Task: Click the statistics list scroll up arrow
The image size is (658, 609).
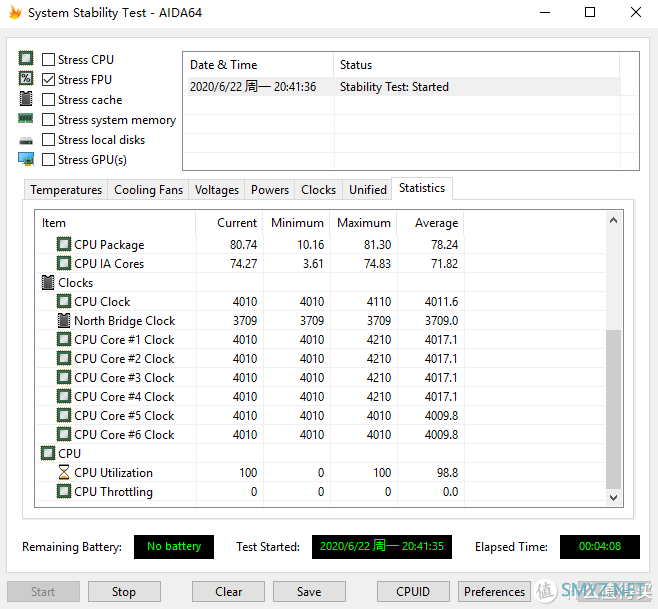Action: [614, 220]
